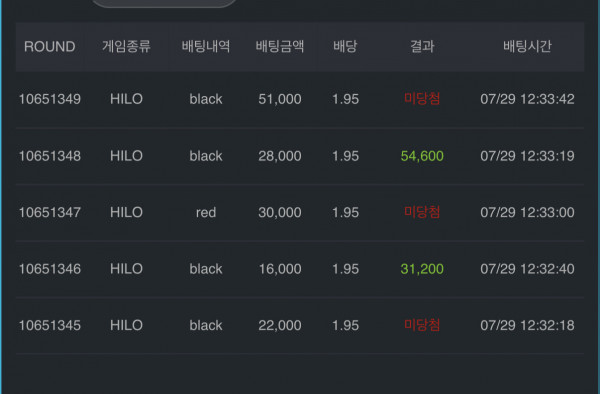The image size is (600, 394).
Task: Click the green 54,600 result
Action: point(422,156)
